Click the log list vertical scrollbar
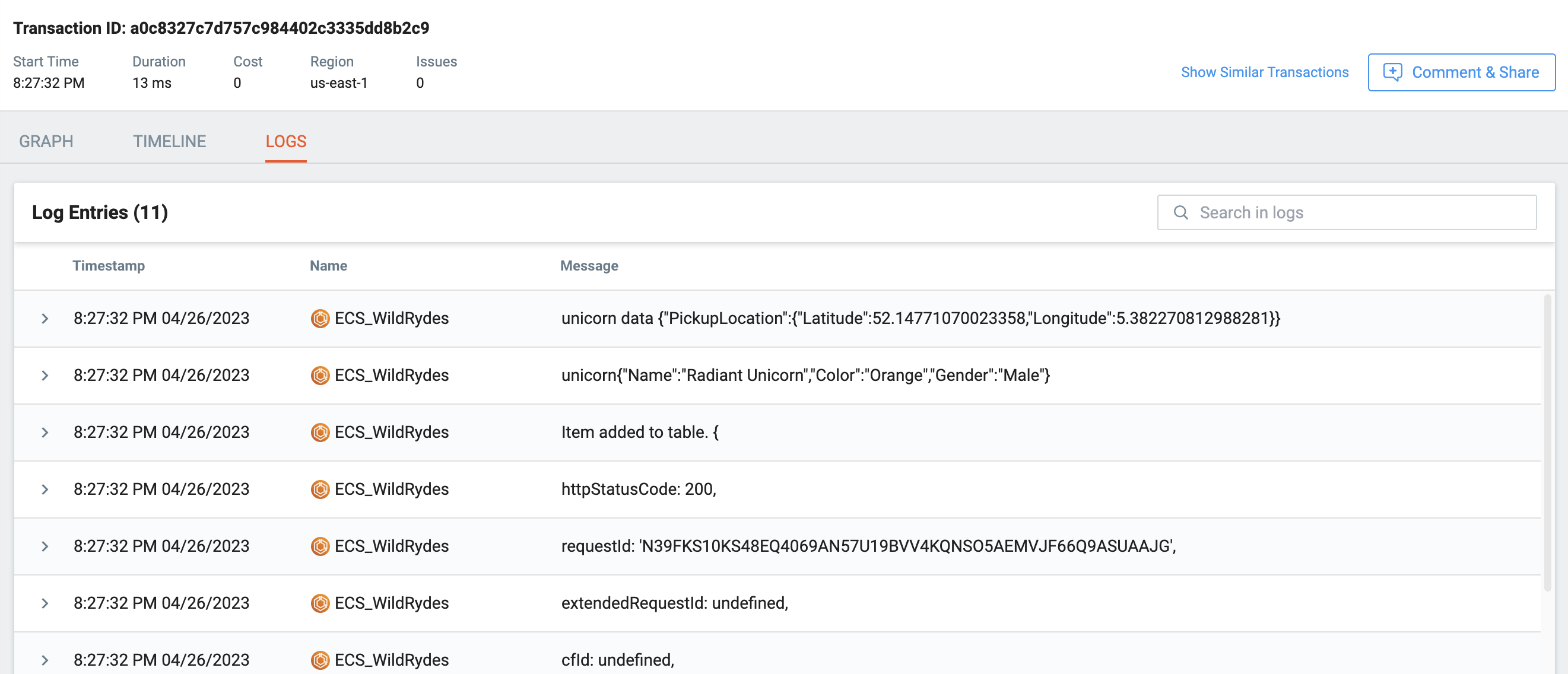The image size is (1568, 674). coord(1548,442)
